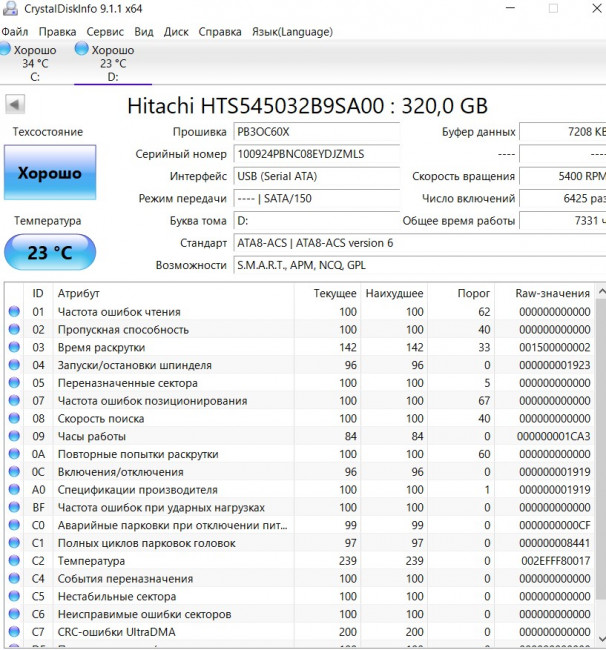
Task: Click the Атрибут column header
Action: (174, 293)
